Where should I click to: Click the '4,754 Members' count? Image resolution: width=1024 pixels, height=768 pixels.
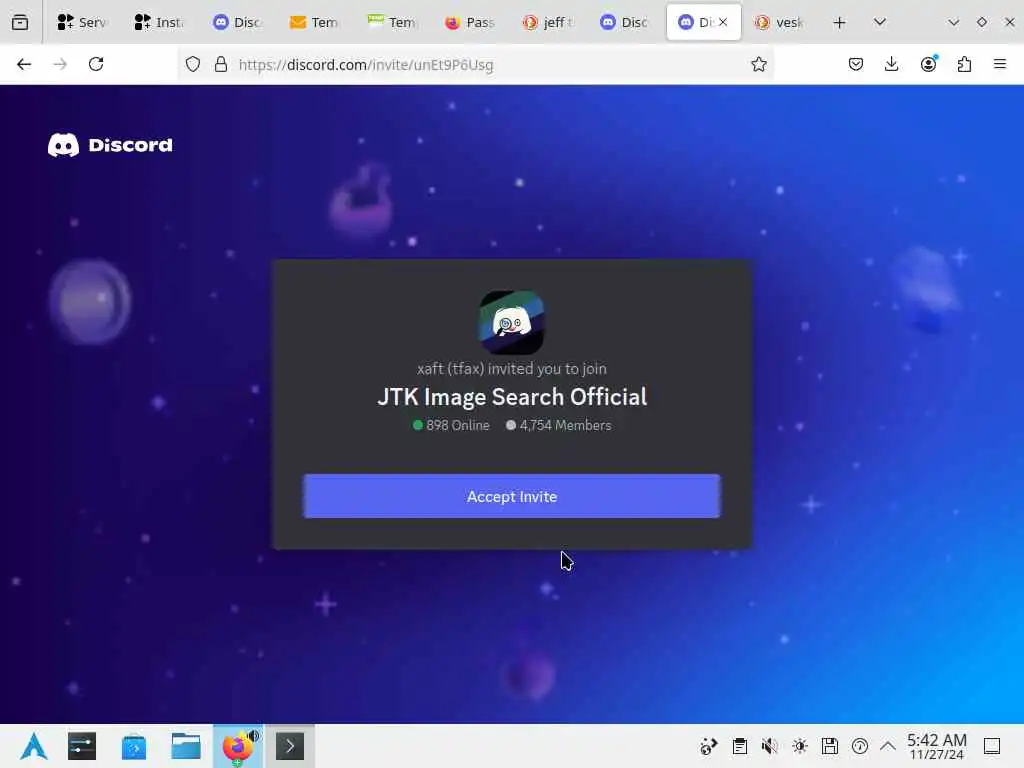(558, 425)
